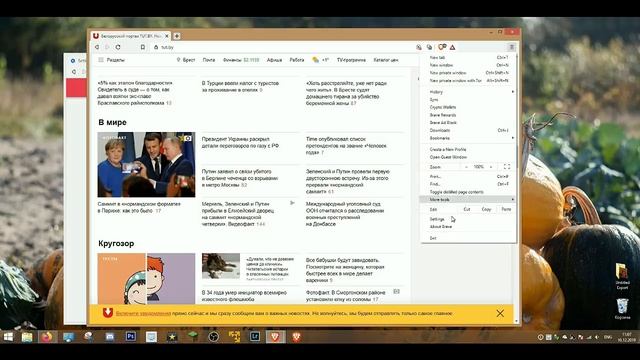The image size is (640, 360).
Task: Choose New tab in the menu
Action: pos(469,58)
